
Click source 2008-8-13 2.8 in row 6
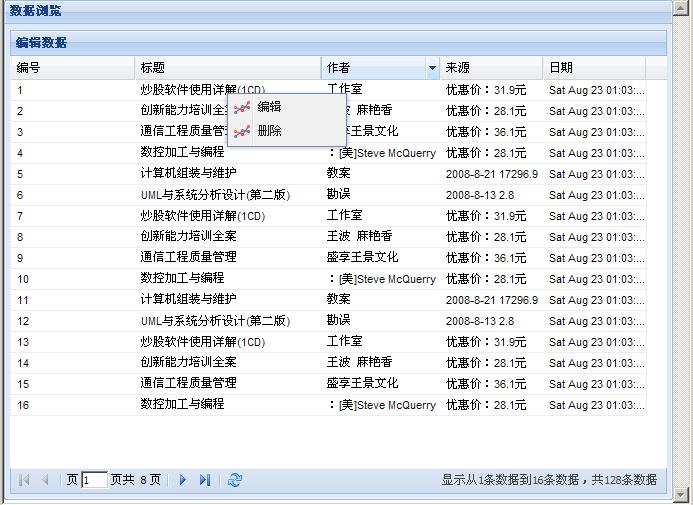(x=480, y=195)
